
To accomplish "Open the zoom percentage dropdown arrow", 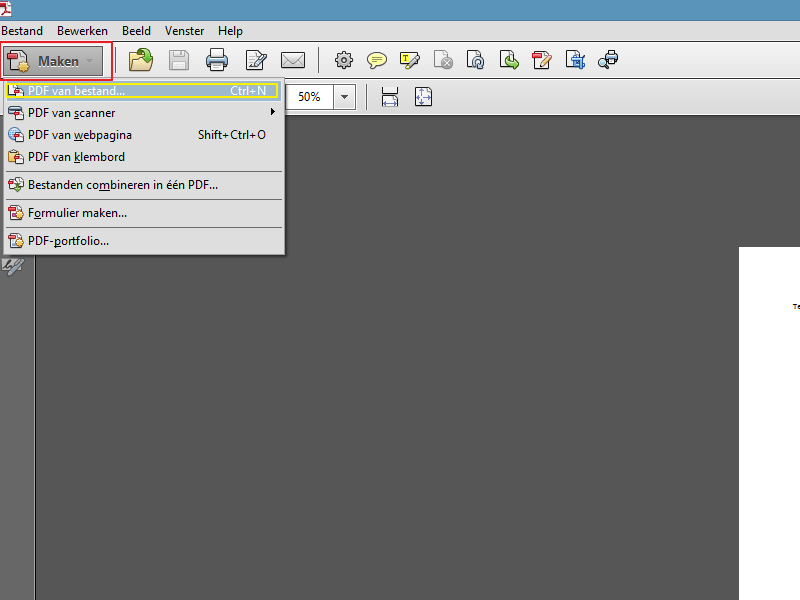I will [x=345, y=97].
